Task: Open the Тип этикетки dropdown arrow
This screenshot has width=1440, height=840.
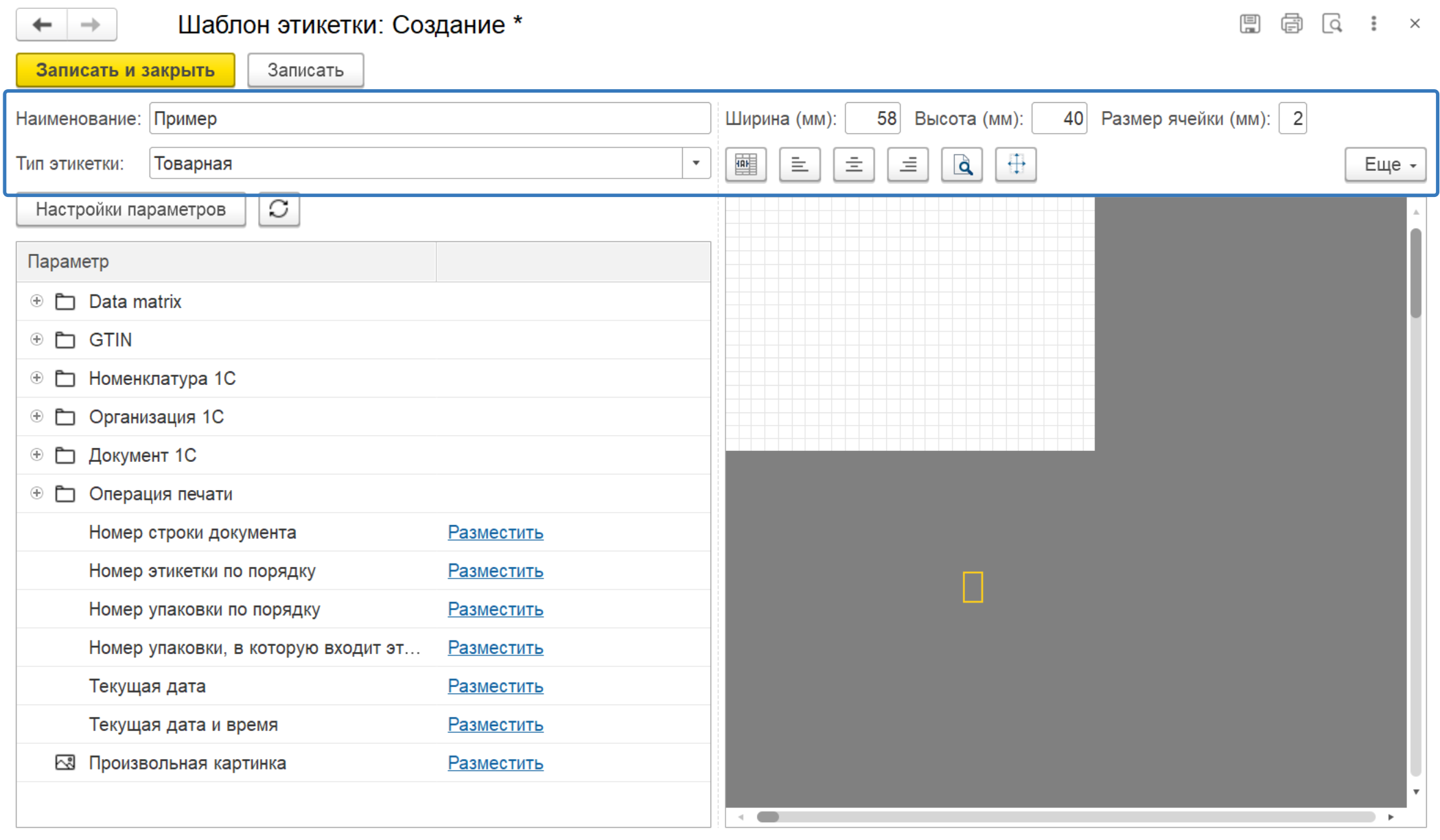Action: click(x=696, y=163)
